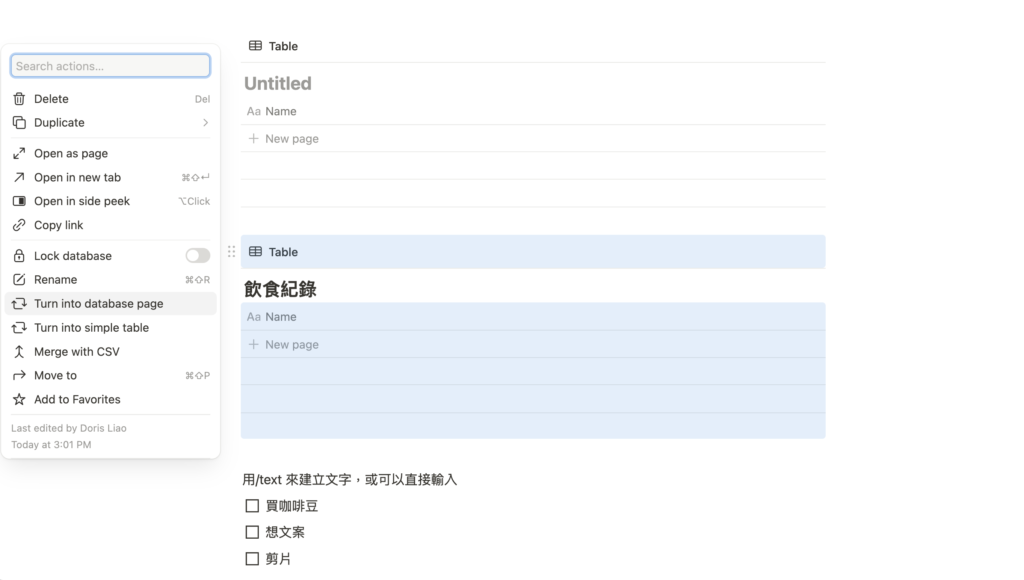Click New page in the Untitled table

(x=291, y=139)
